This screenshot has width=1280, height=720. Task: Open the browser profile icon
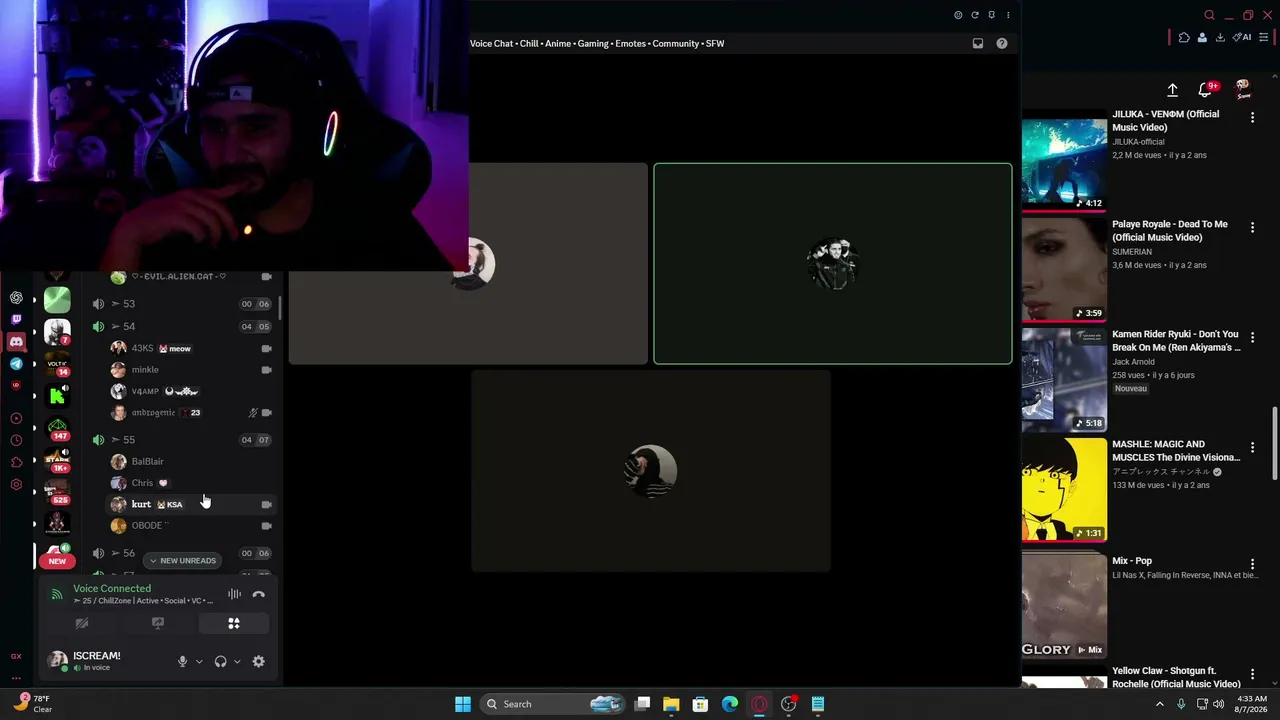[1202, 38]
